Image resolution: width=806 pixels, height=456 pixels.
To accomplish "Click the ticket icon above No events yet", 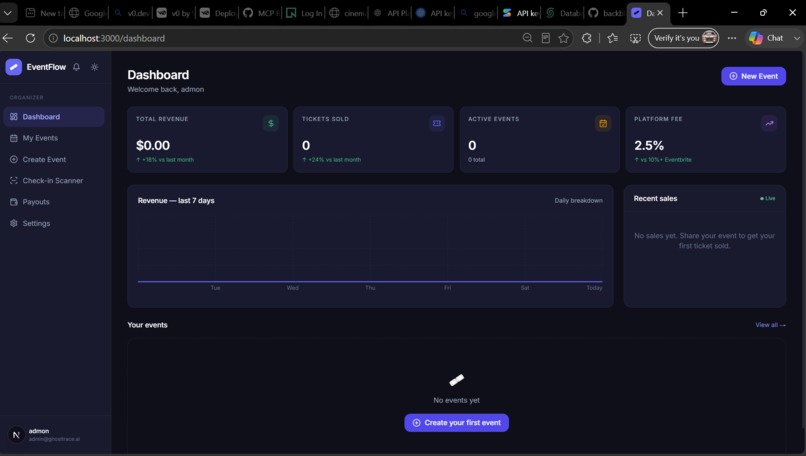I will coord(456,380).
